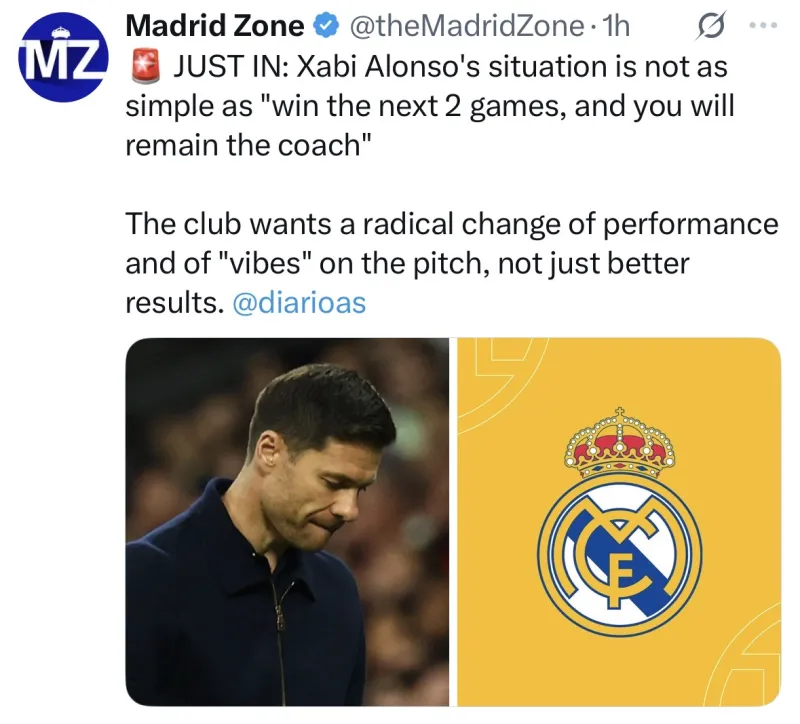Click the blue verified badge
Screen dimensions: 800x724
click(326, 26)
